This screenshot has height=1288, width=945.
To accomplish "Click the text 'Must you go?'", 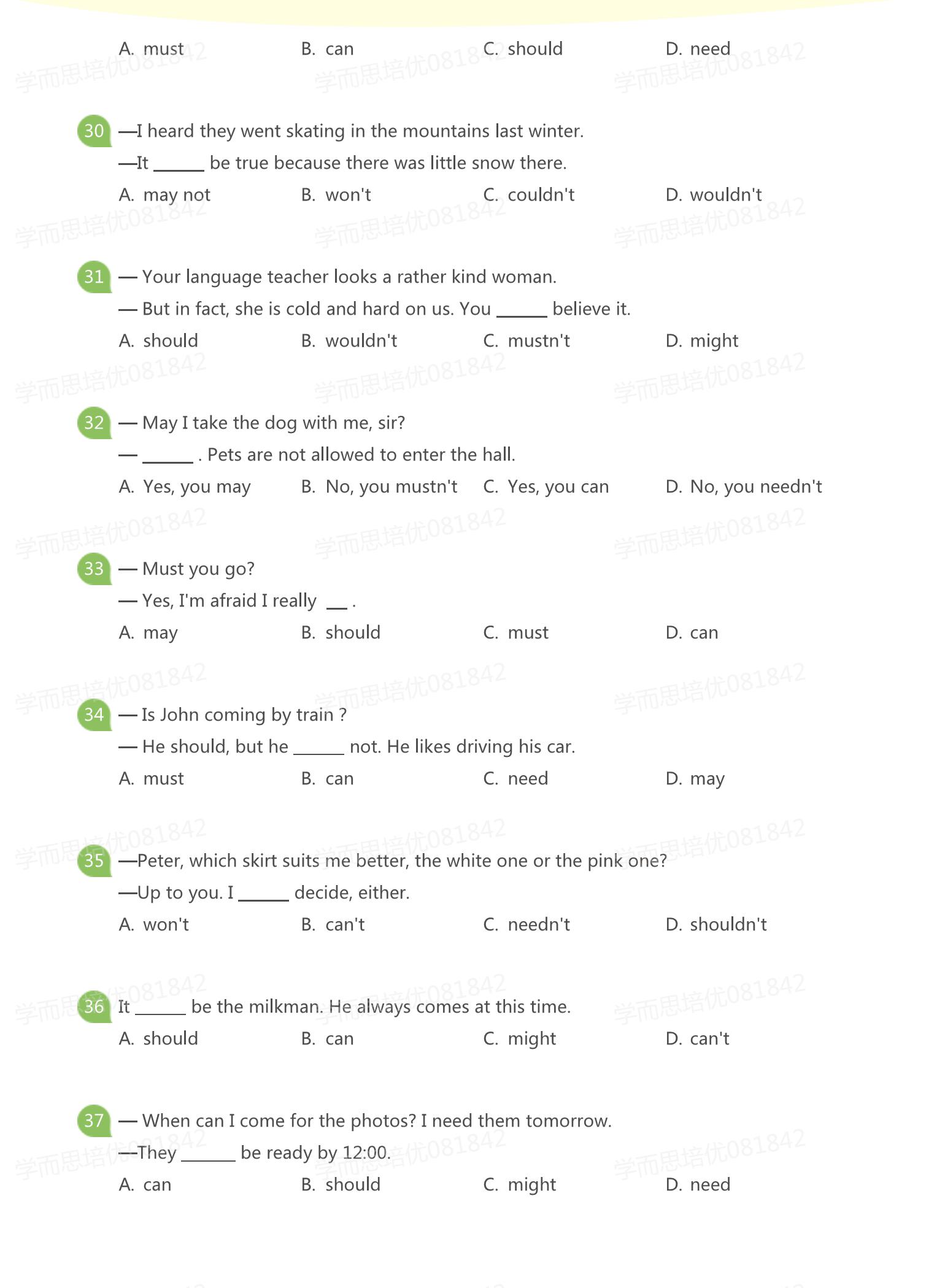I will click(x=198, y=570).
